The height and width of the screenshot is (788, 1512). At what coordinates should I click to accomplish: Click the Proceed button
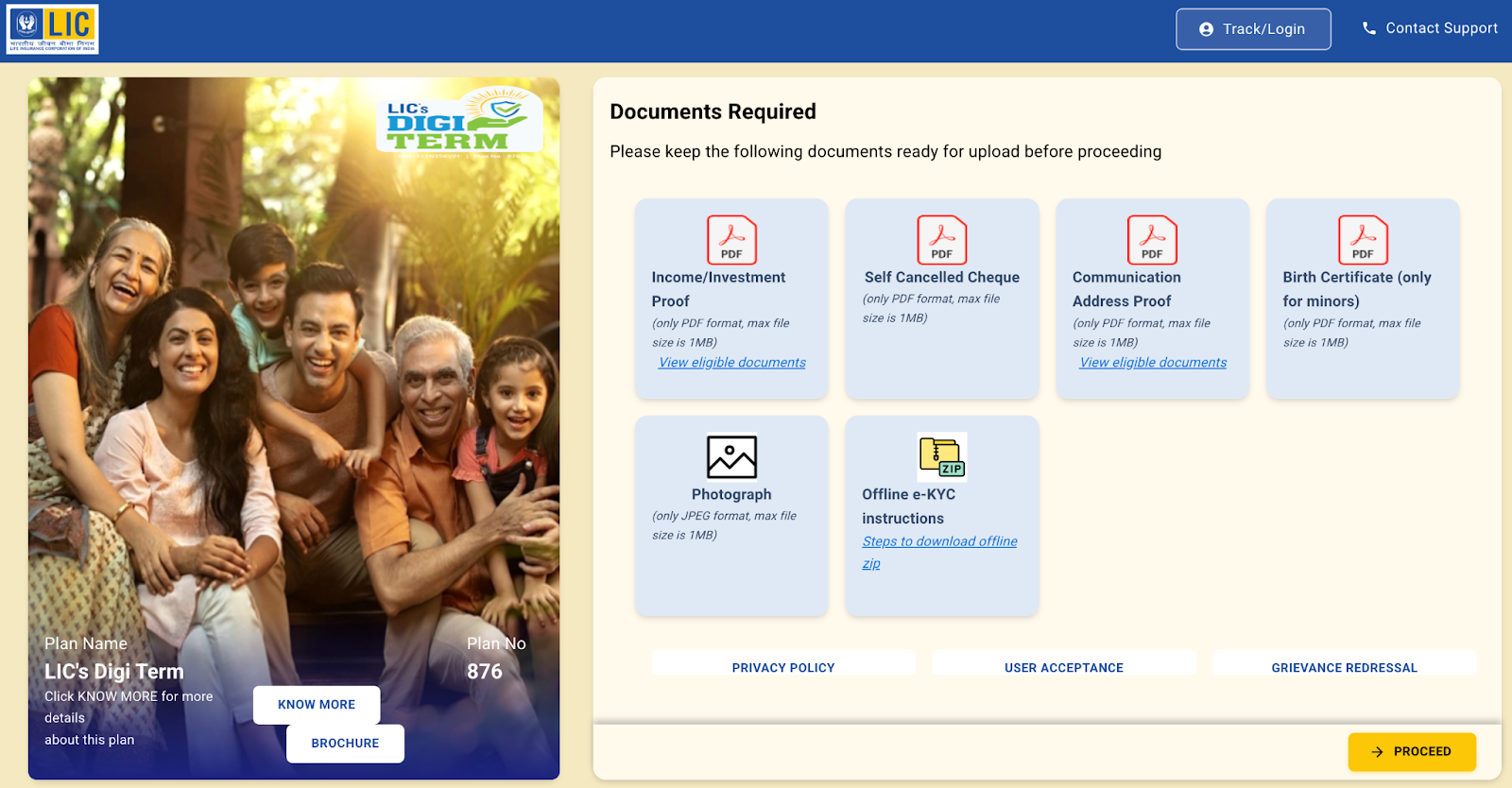1412,752
